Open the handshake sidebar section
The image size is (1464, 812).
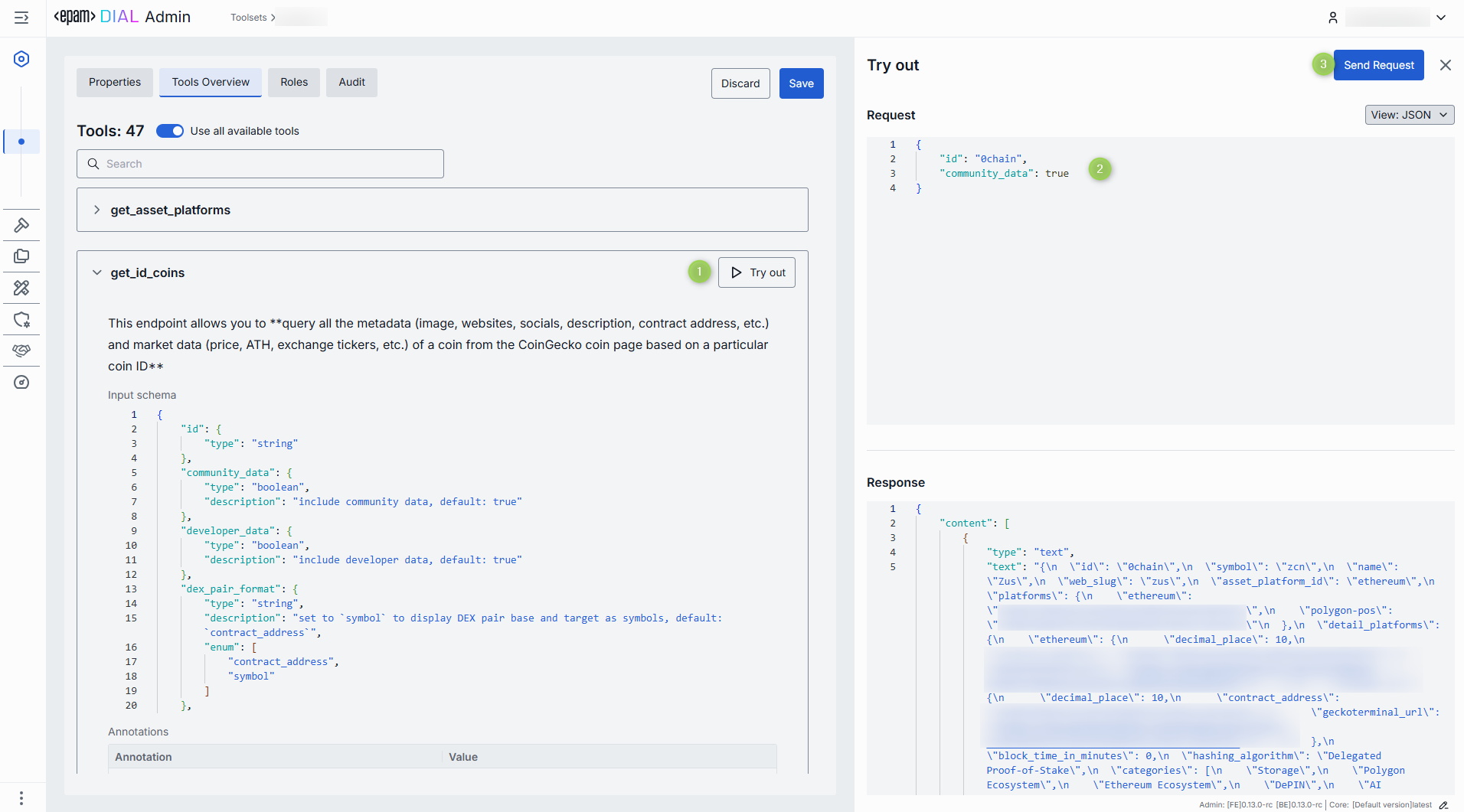pyautogui.click(x=21, y=351)
